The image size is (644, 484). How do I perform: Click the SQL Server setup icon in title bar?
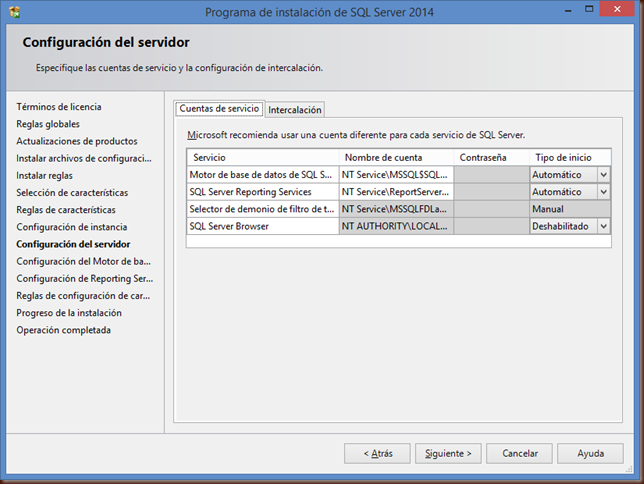pos(14,12)
